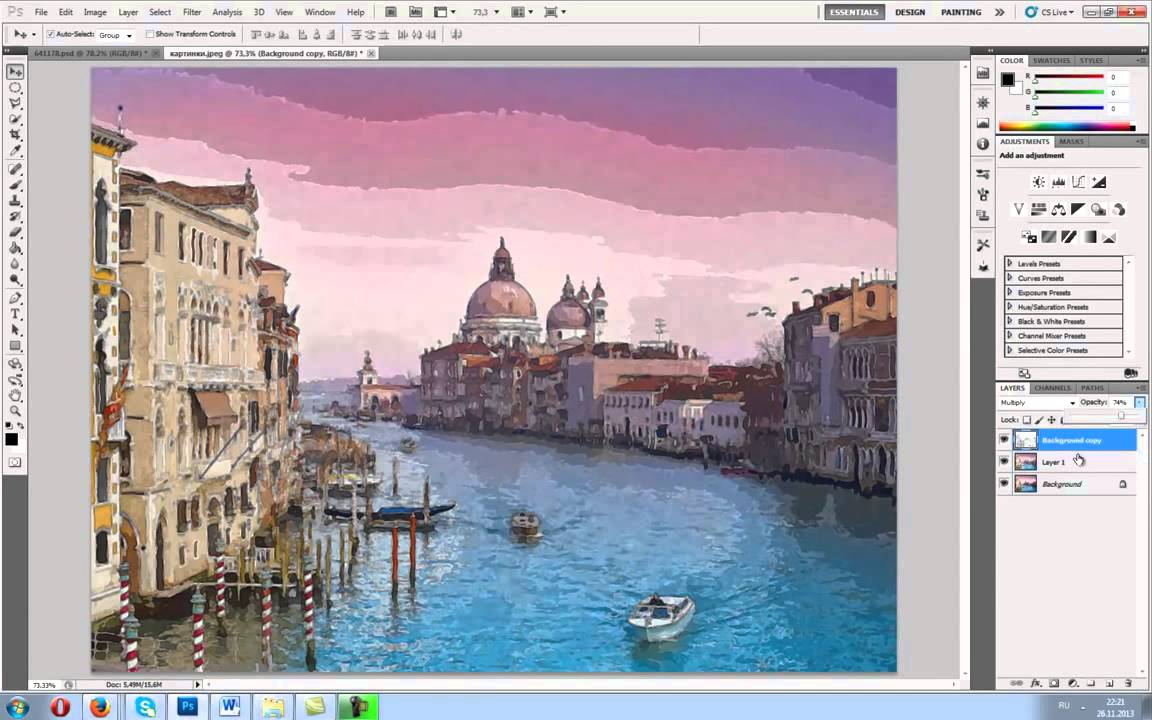Expand Hue/Saturation Presets
Image resolution: width=1152 pixels, height=720 pixels.
pyautogui.click(x=1009, y=307)
